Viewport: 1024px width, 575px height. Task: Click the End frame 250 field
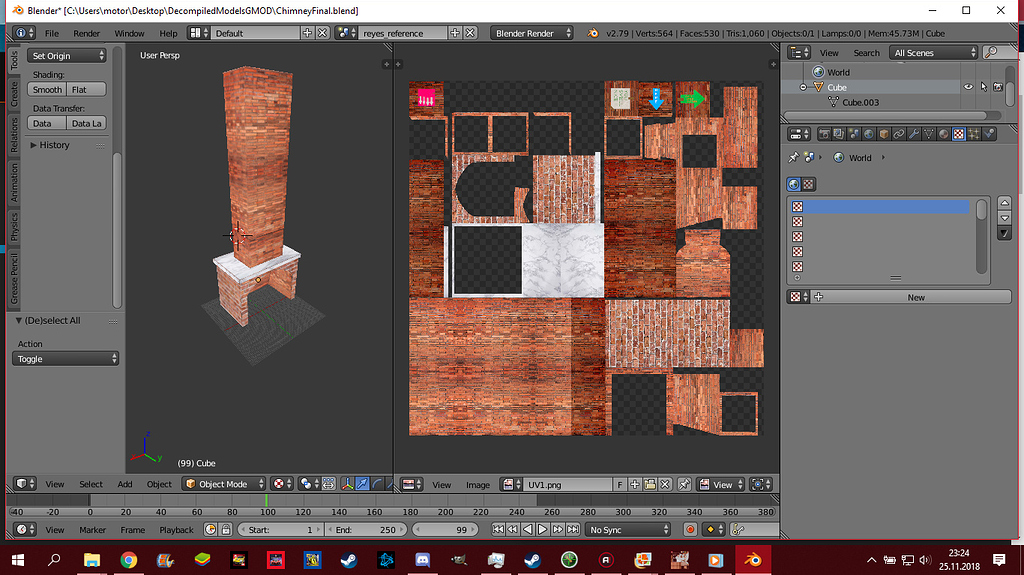pyautogui.click(x=366, y=529)
